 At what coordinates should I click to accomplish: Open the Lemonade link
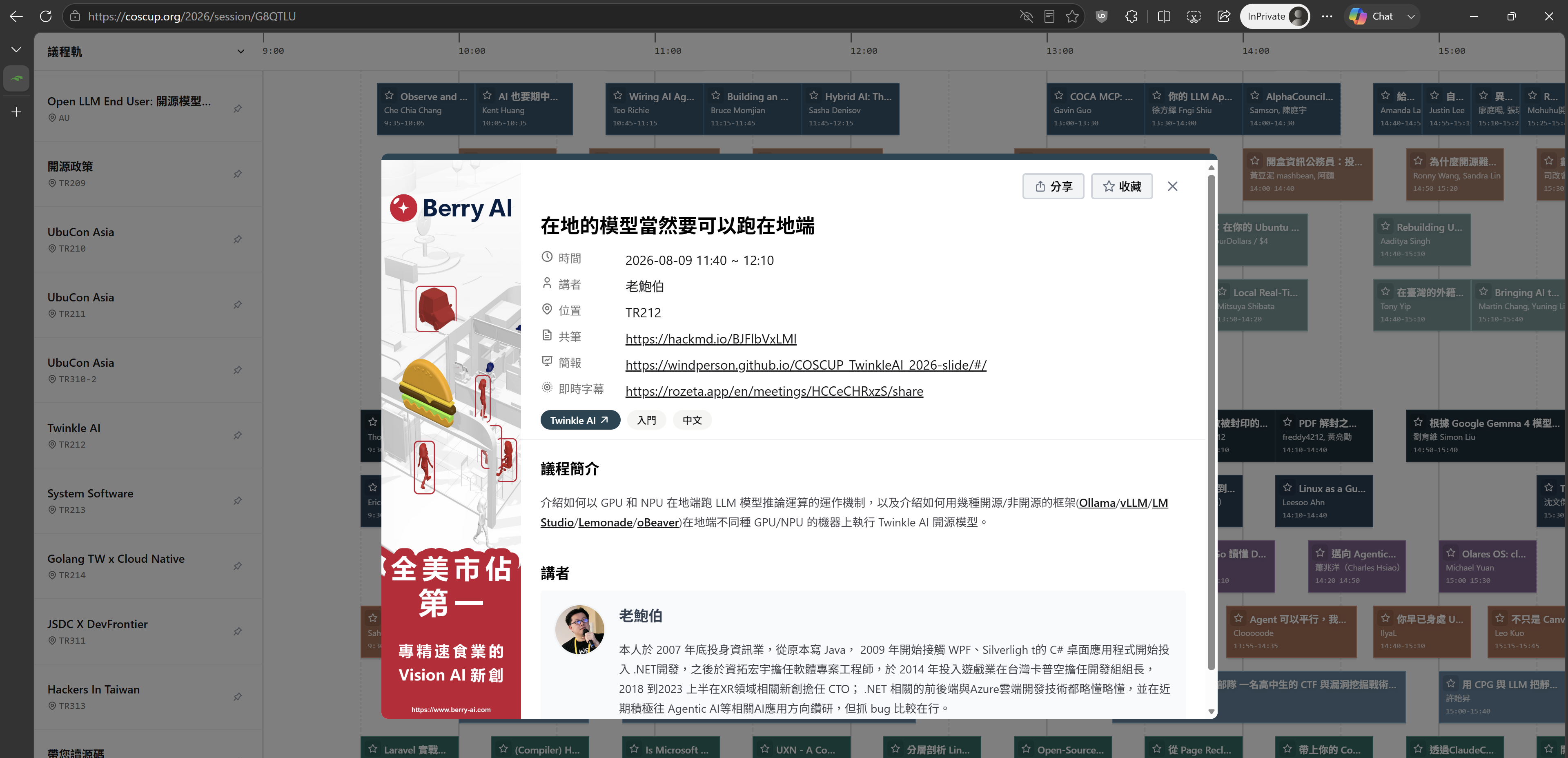(x=605, y=522)
